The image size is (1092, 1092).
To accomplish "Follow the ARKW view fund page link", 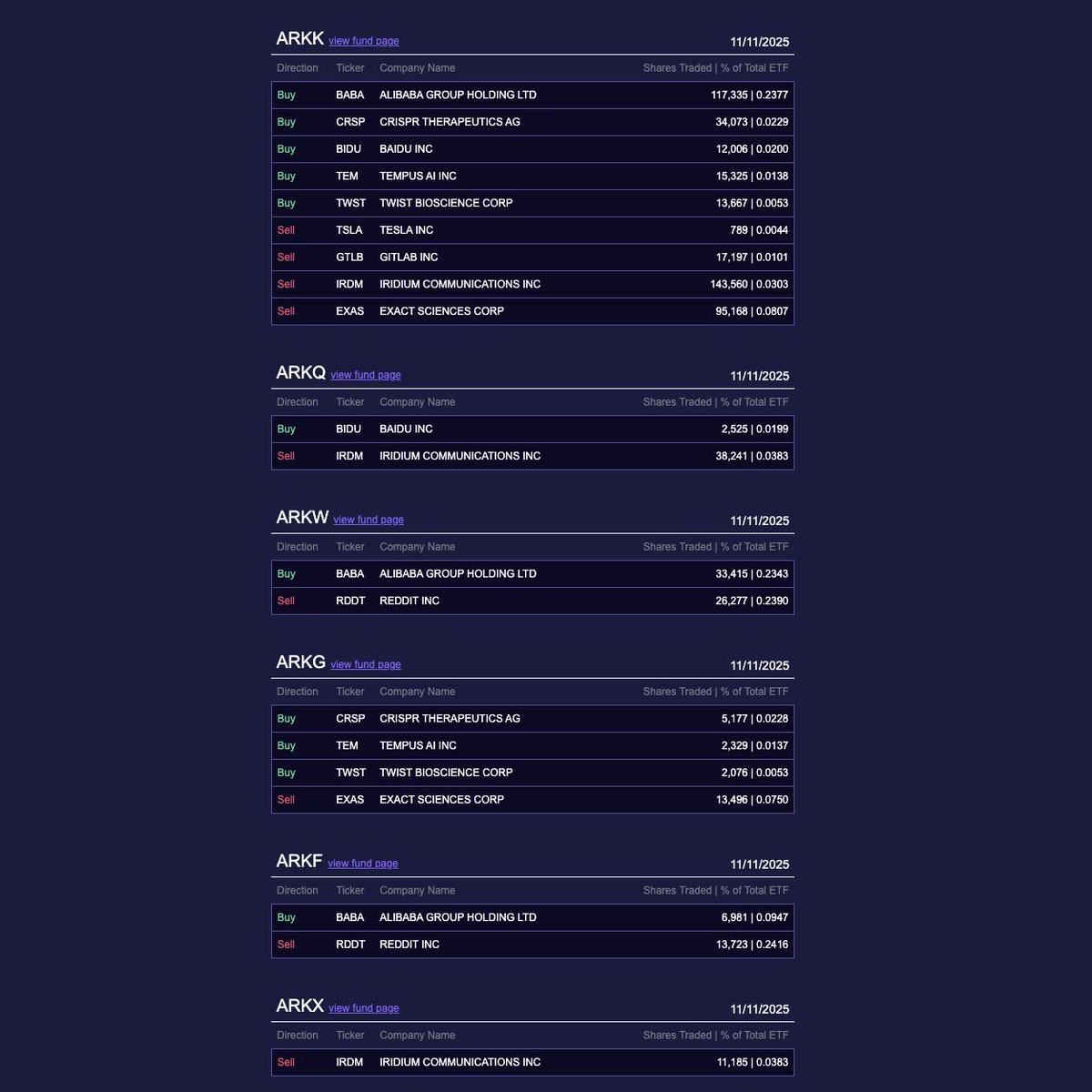I will [369, 520].
